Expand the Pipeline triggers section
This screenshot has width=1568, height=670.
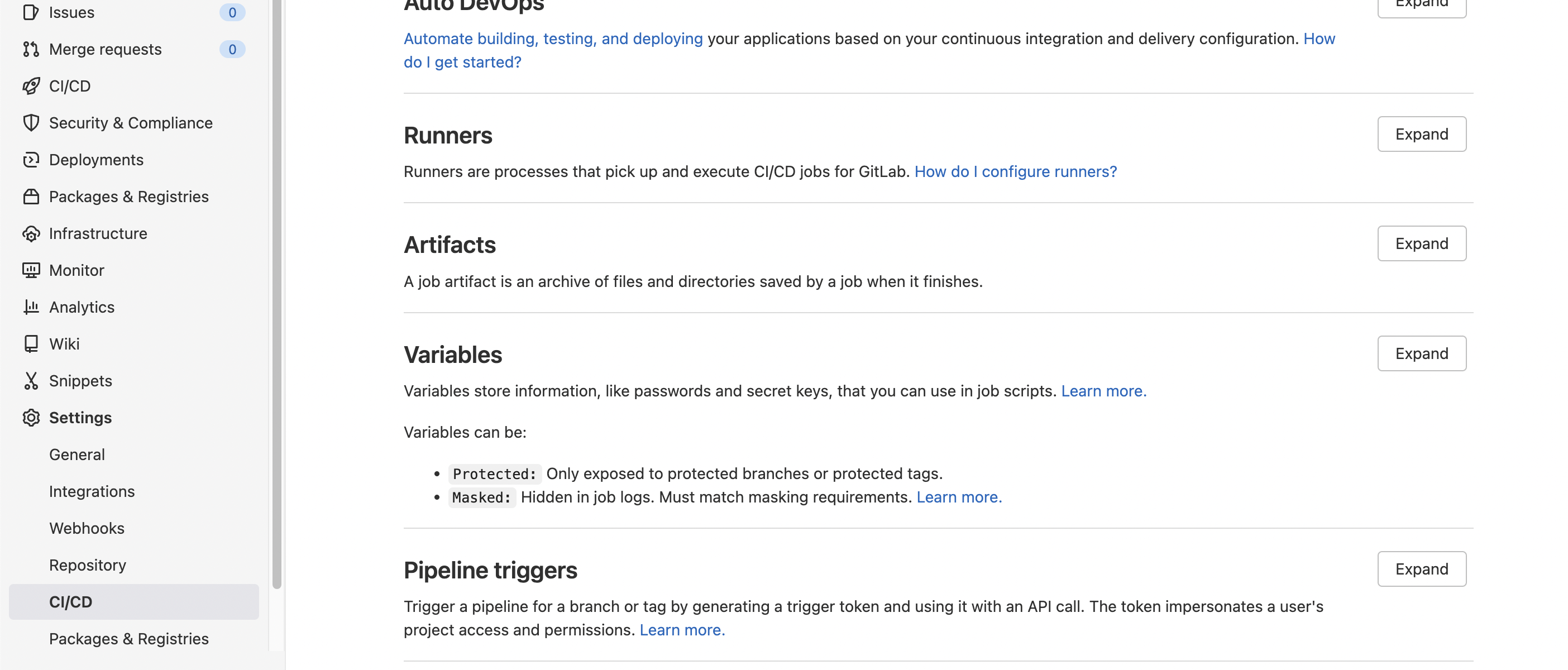[x=1421, y=569]
